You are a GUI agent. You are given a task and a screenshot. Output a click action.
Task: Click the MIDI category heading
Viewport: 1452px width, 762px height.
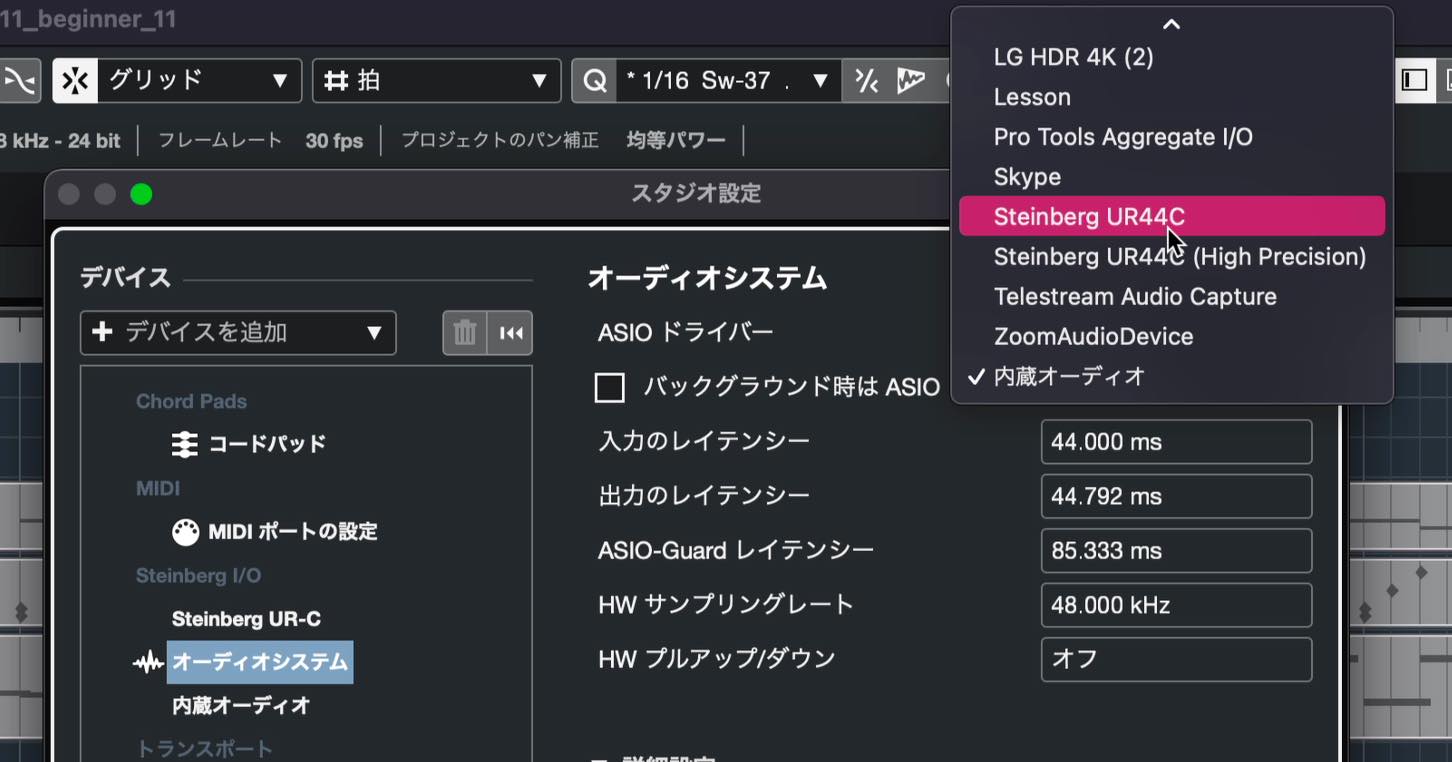[158, 489]
